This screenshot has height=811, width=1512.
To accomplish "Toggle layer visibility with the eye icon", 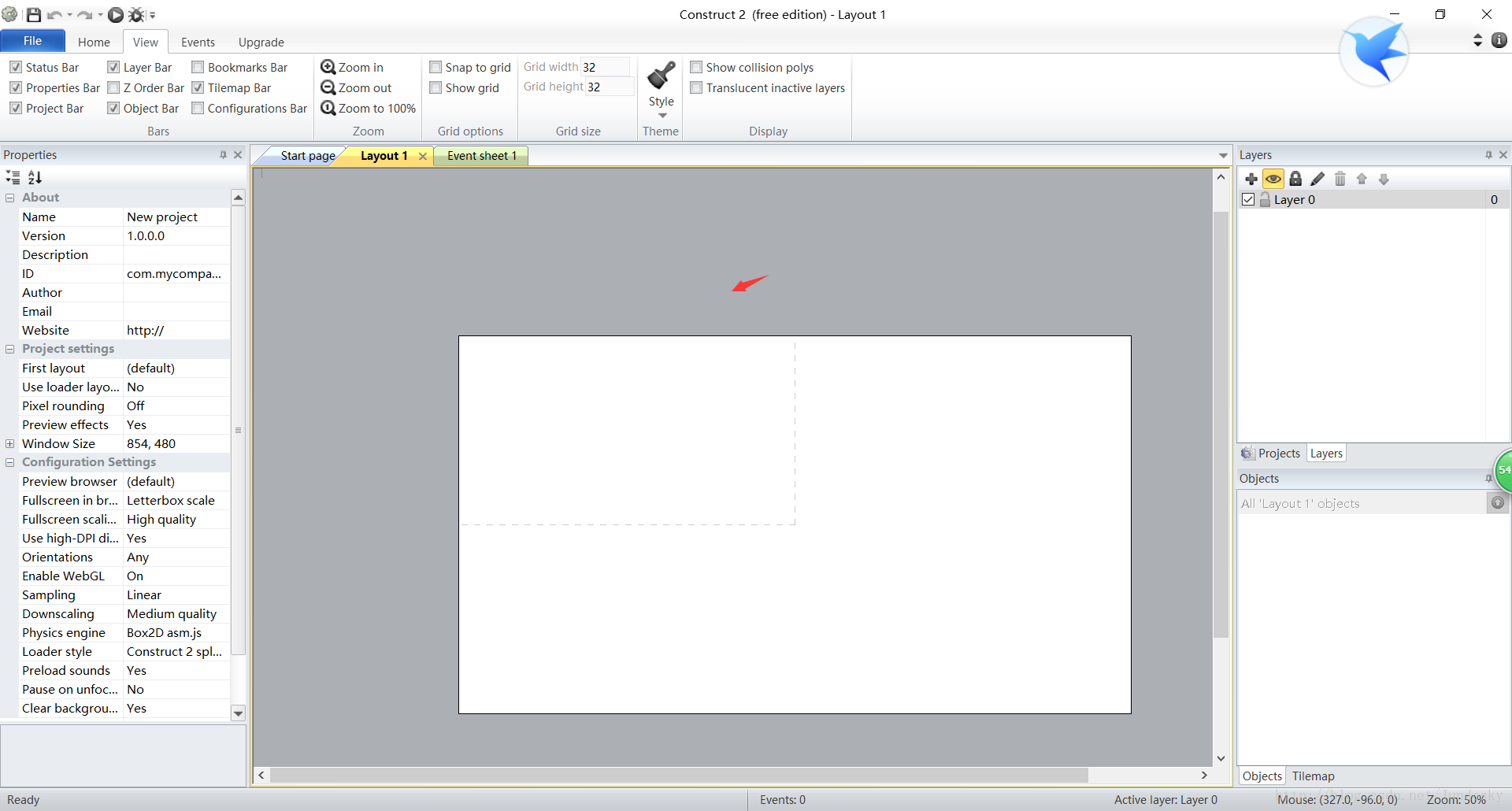I will coord(1273,179).
